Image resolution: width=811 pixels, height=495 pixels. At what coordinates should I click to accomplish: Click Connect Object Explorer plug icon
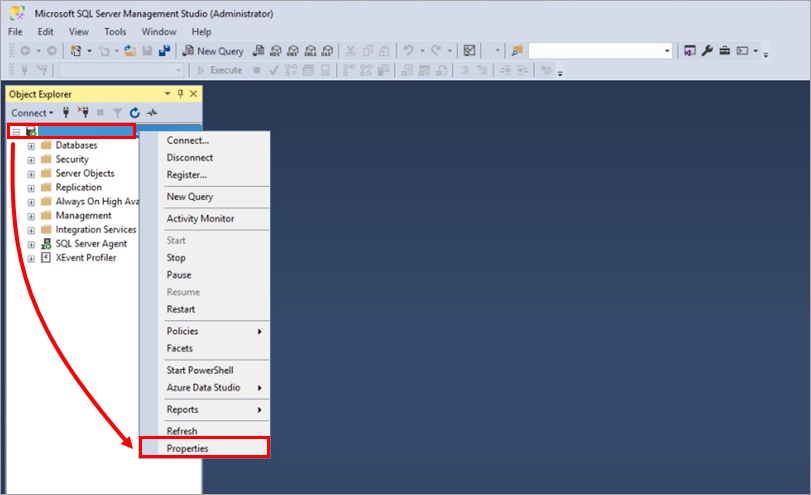tap(66, 112)
